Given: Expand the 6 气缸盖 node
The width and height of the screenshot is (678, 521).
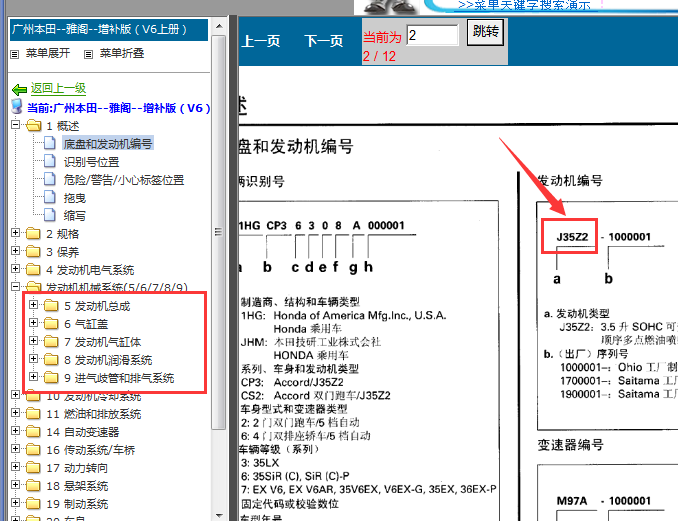Looking at the screenshot, I should [33, 323].
